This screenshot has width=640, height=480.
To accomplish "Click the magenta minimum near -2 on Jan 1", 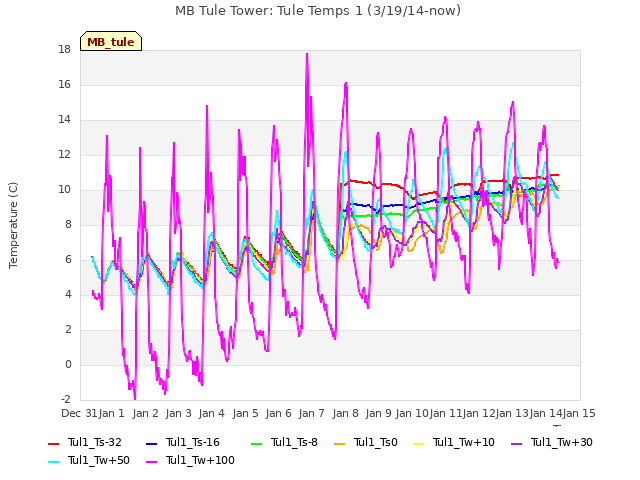I will 135,398.
